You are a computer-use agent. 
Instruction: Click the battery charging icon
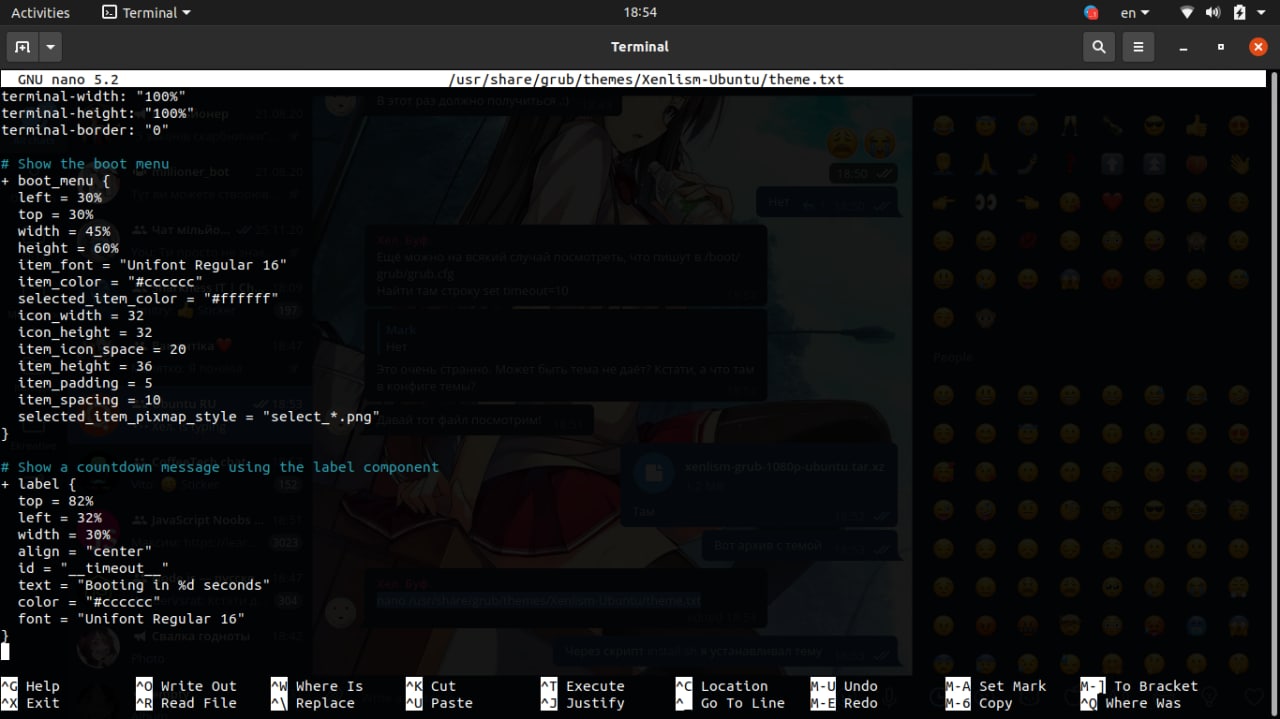tap(1240, 13)
